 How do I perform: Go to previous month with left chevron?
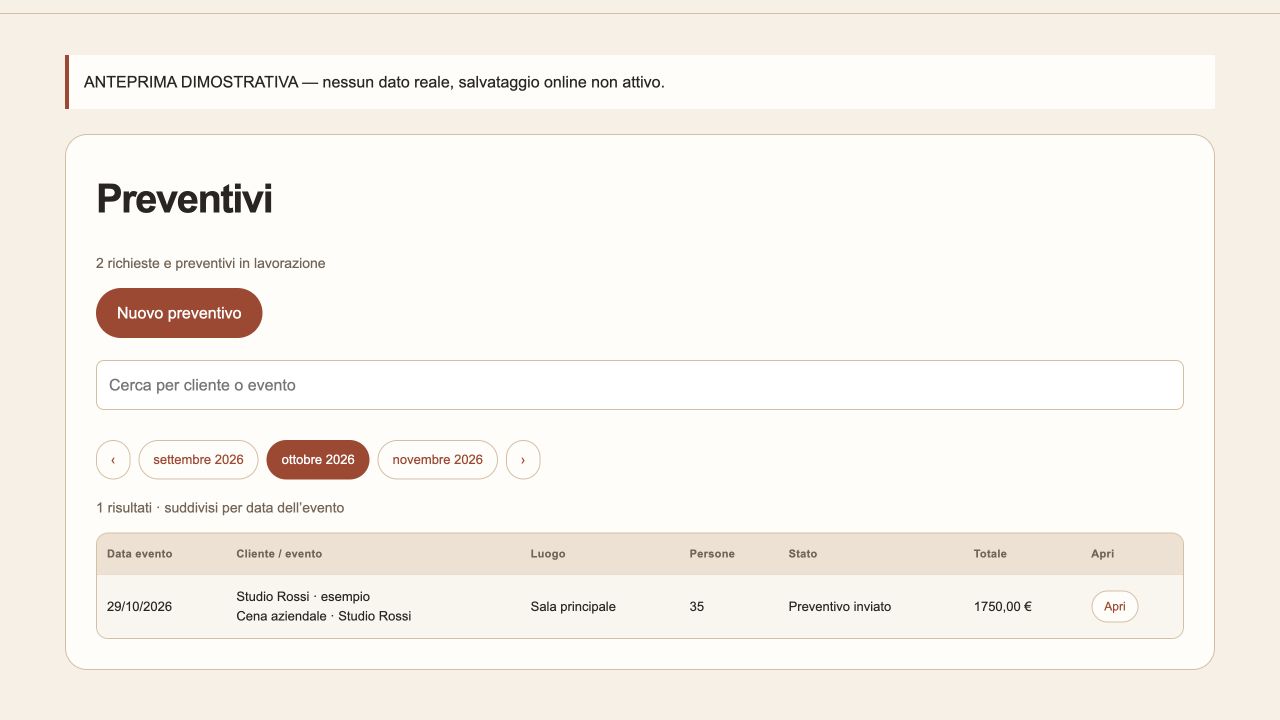click(x=113, y=460)
